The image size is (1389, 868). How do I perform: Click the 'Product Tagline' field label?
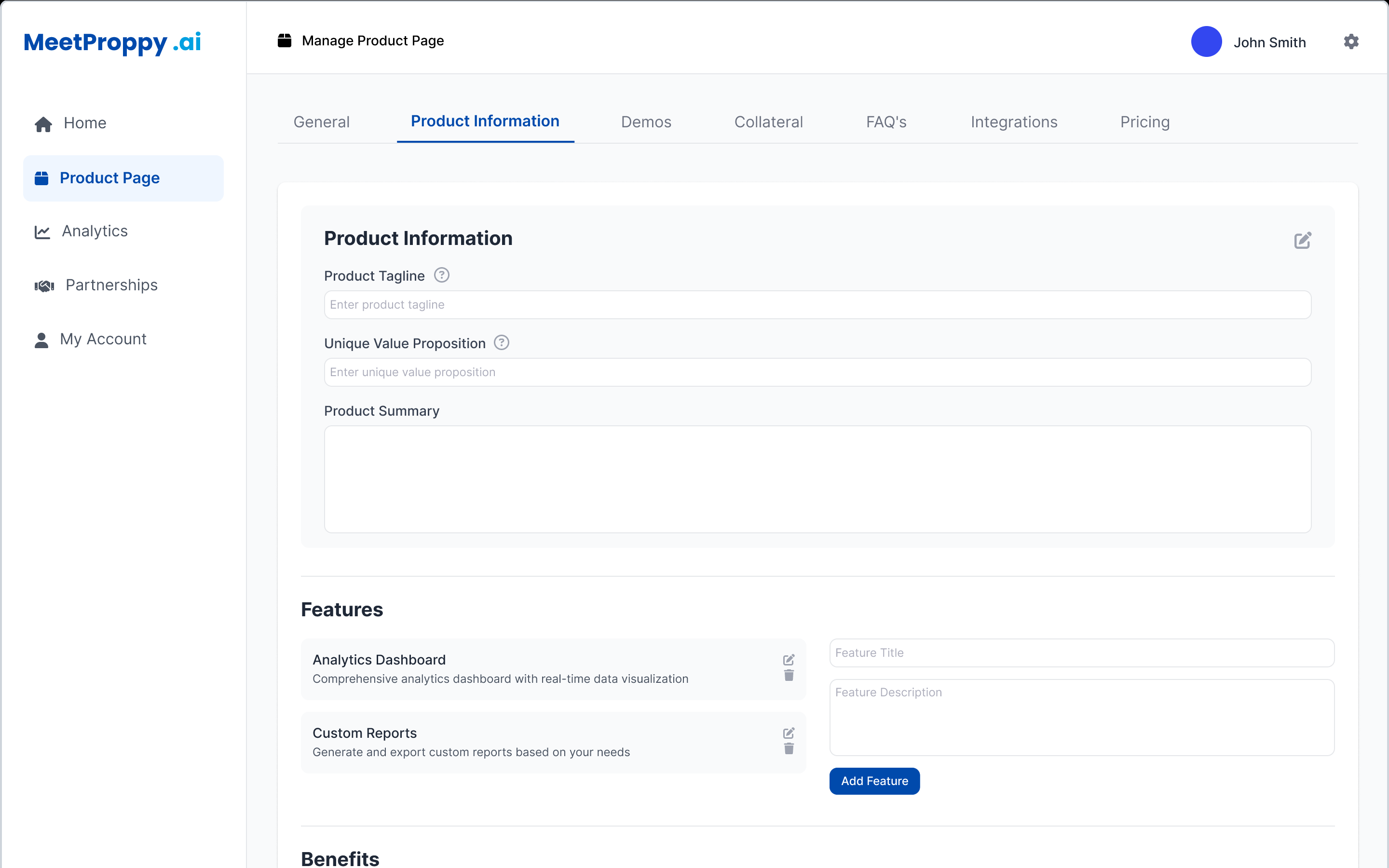[x=374, y=276]
